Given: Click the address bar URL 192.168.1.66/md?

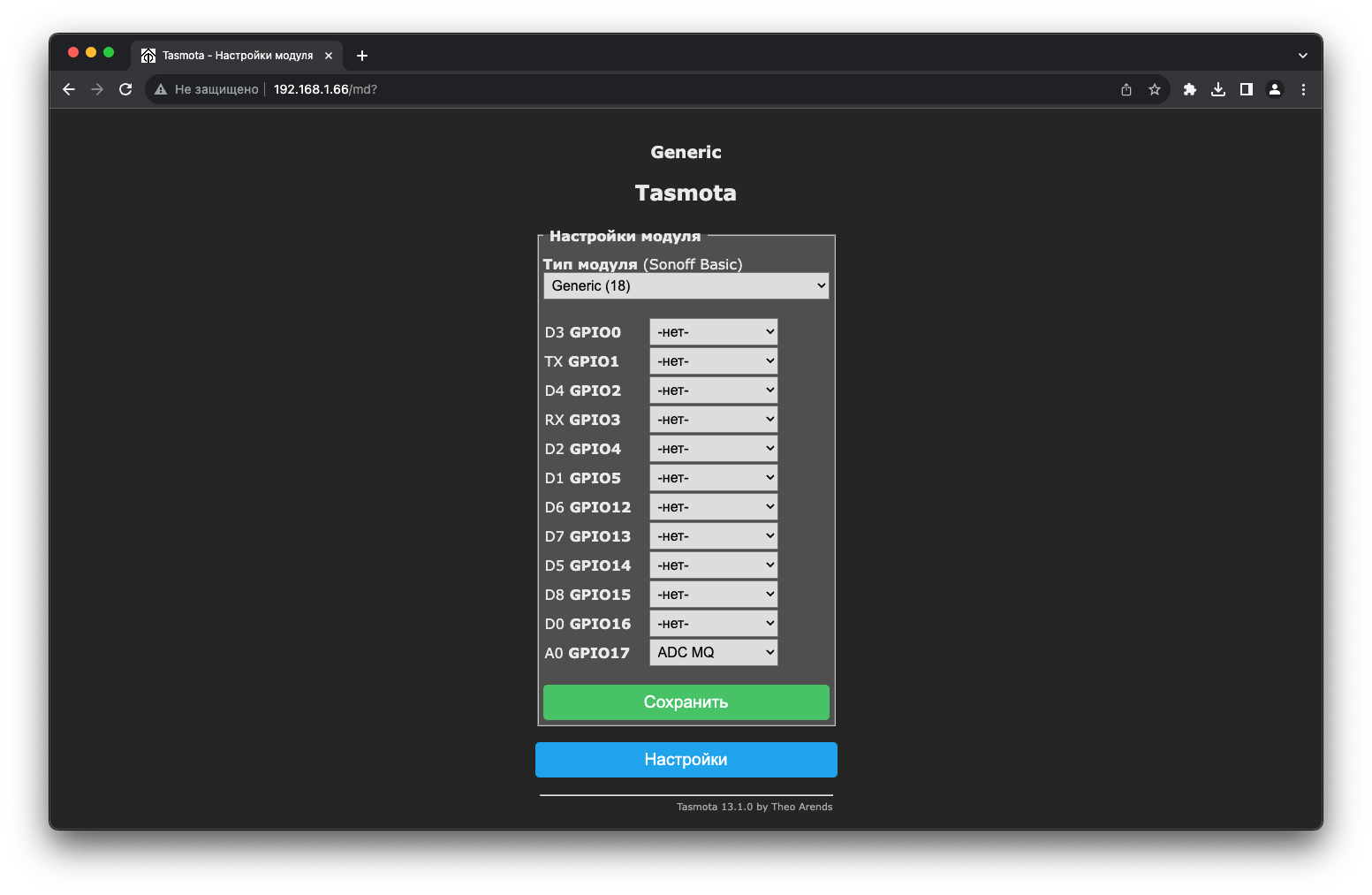Looking at the screenshot, I should point(325,89).
